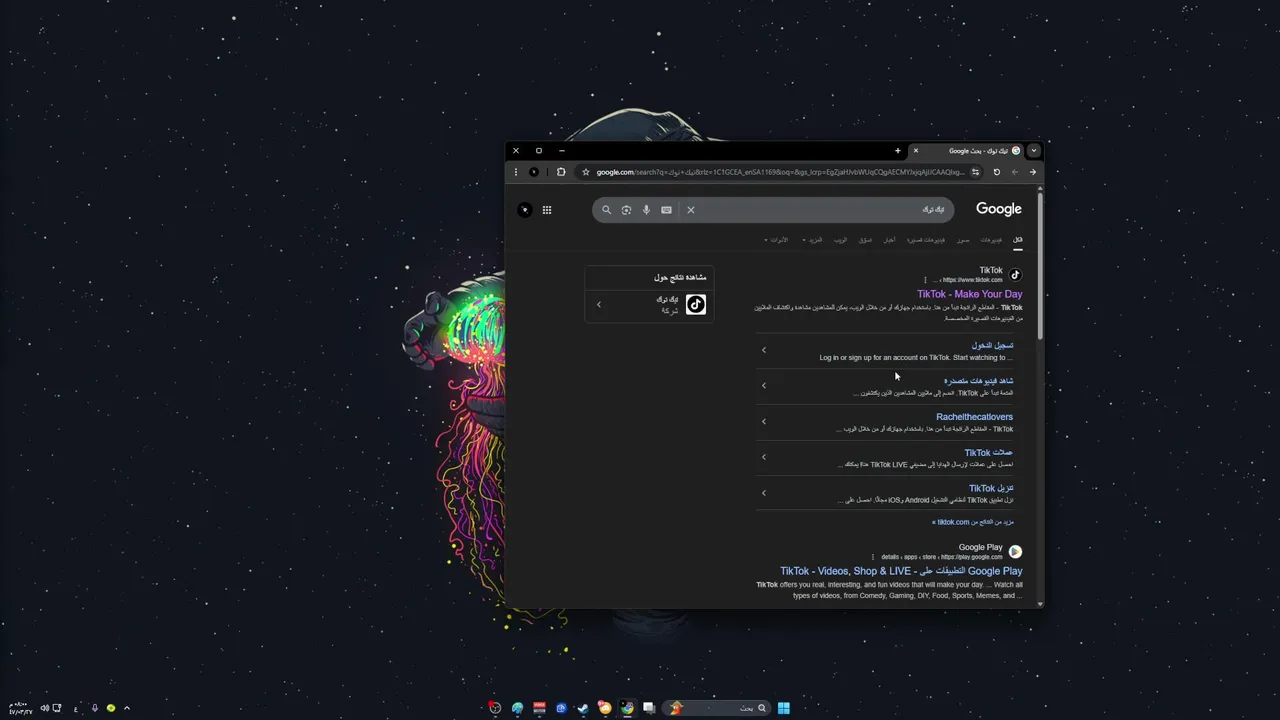The image size is (1280, 720).
Task: Reload the page
Action: click(996, 172)
